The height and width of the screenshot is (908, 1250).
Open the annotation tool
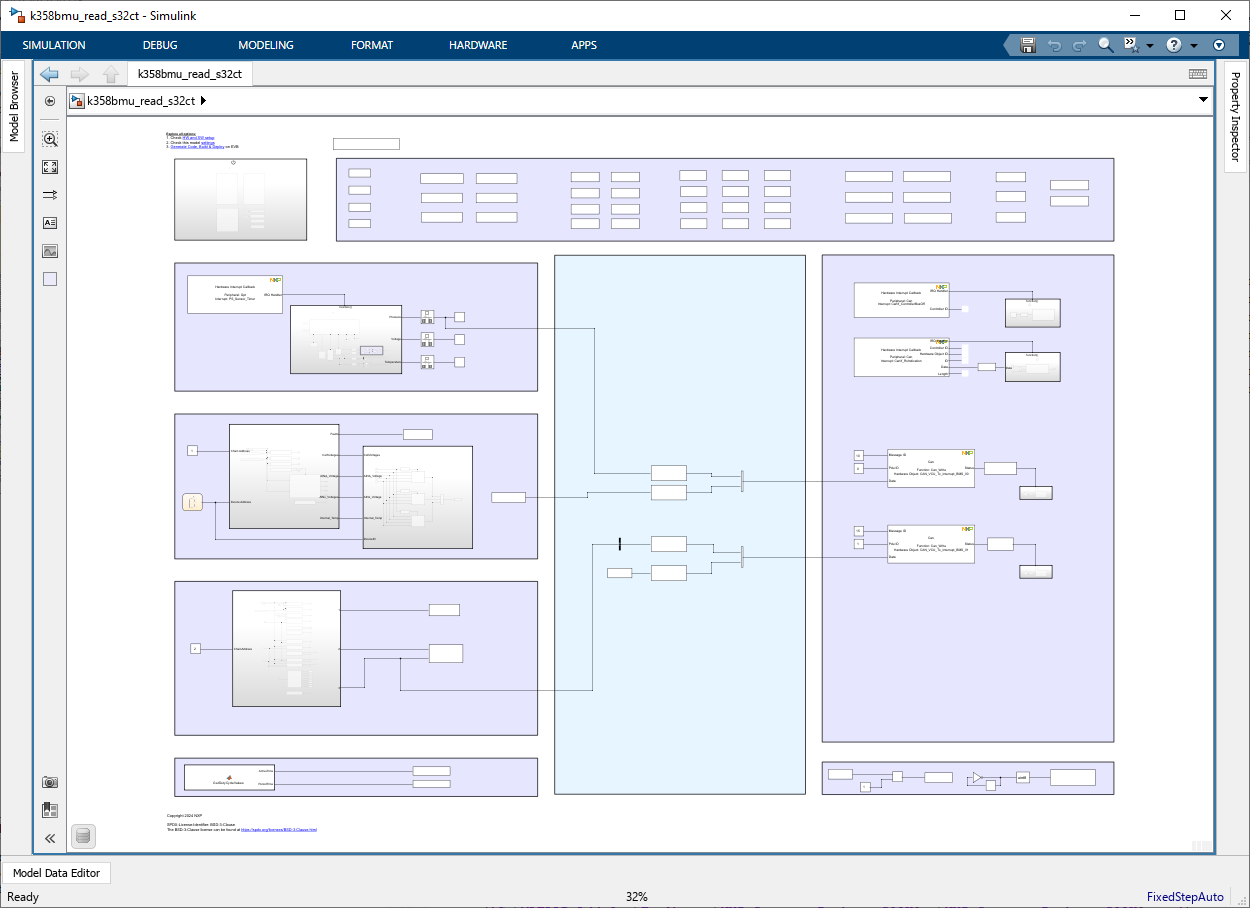(x=49, y=222)
